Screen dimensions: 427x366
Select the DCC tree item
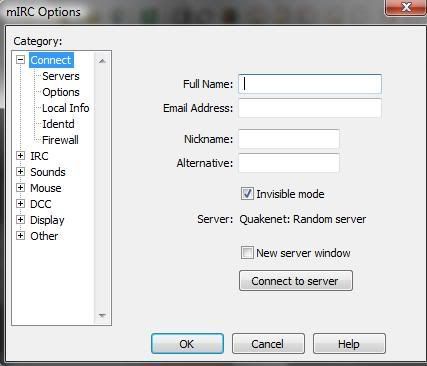pyautogui.click(x=41, y=204)
